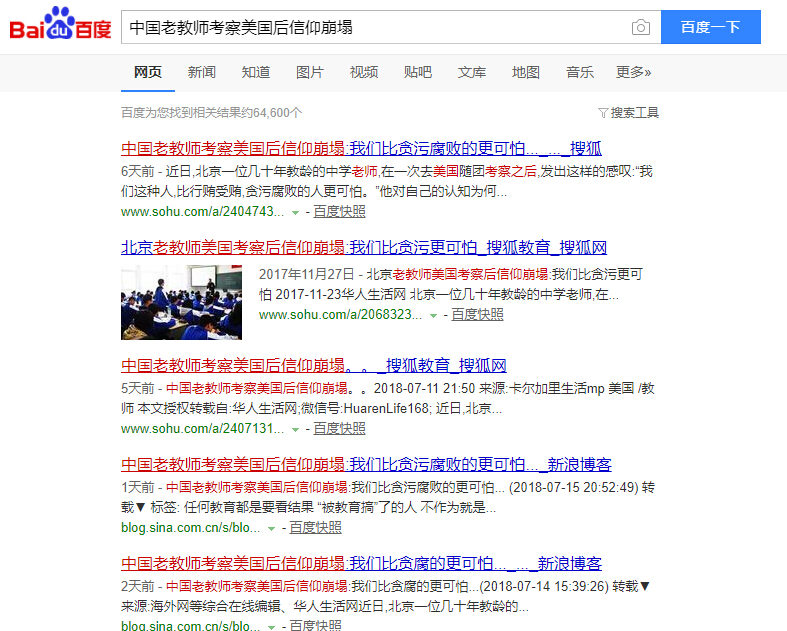Open the 我们比贪污腐败的更可怕 新浪博客 result title
The width and height of the screenshot is (787, 631).
point(366,464)
